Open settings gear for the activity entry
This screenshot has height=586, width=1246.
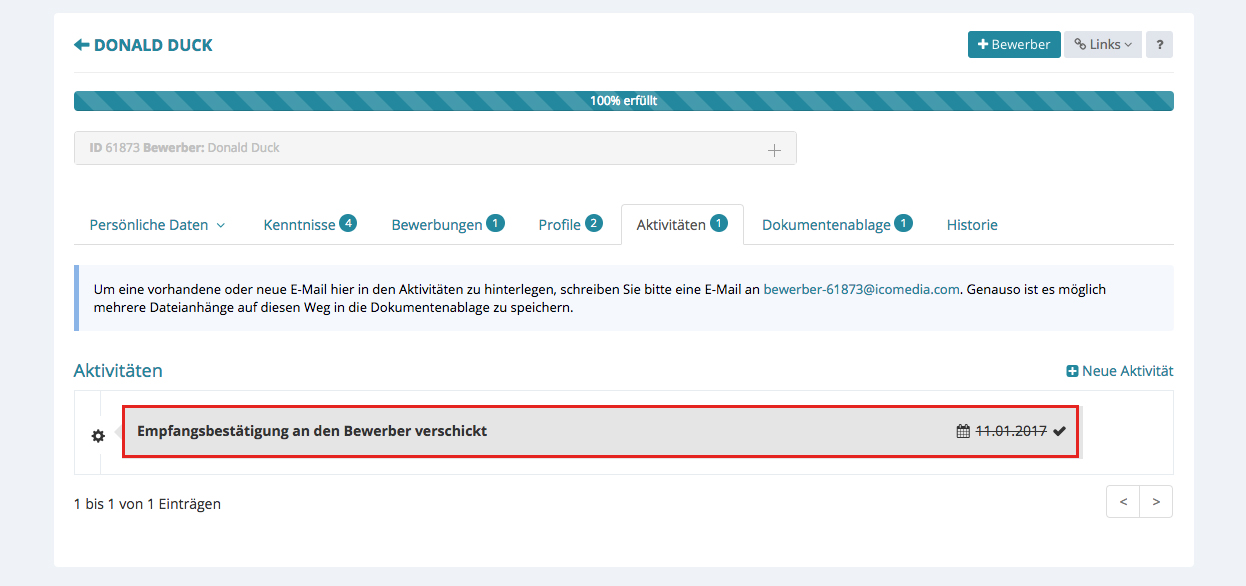[x=98, y=436]
